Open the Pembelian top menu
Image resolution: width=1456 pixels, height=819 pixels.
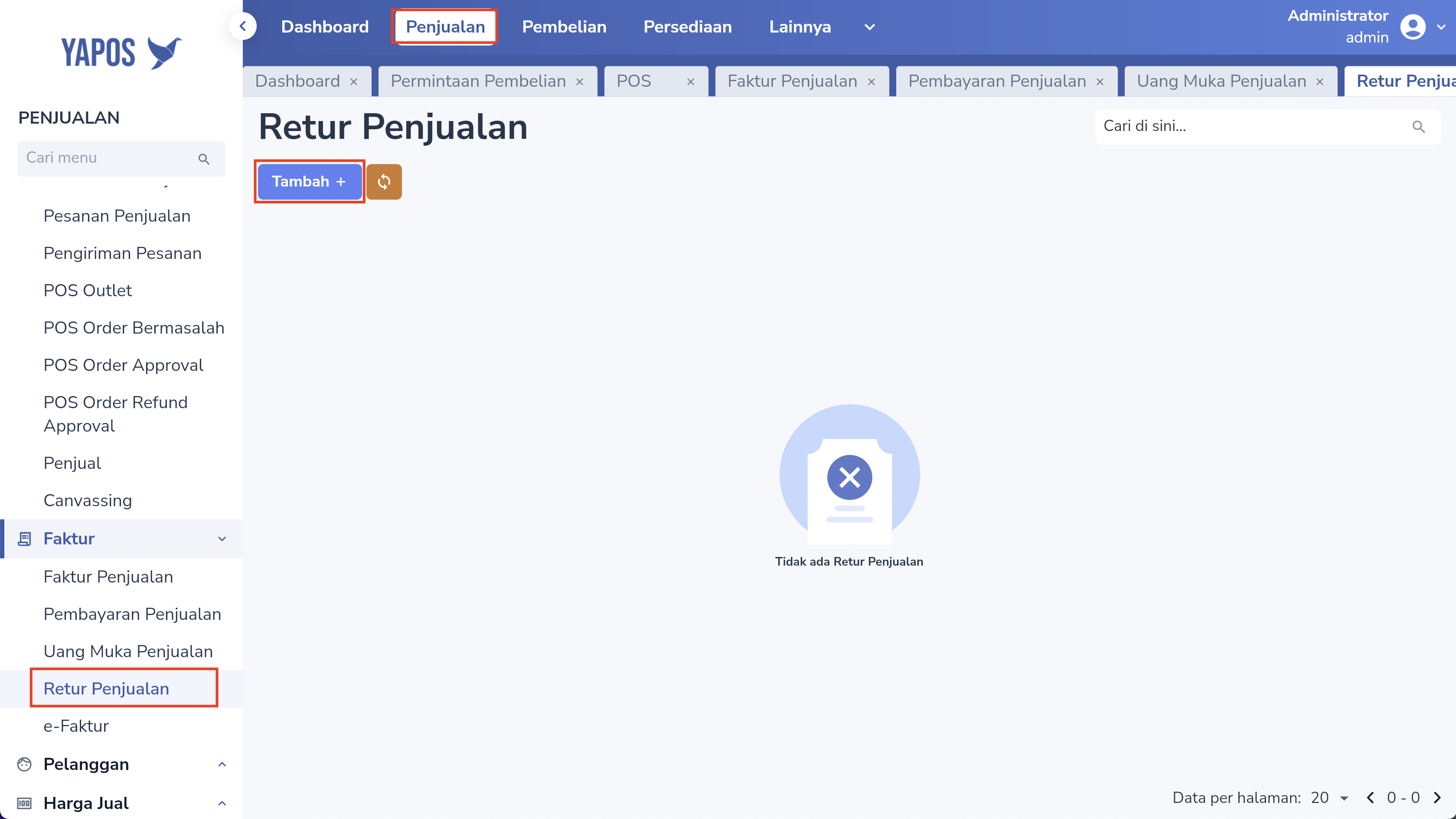click(x=564, y=26)
